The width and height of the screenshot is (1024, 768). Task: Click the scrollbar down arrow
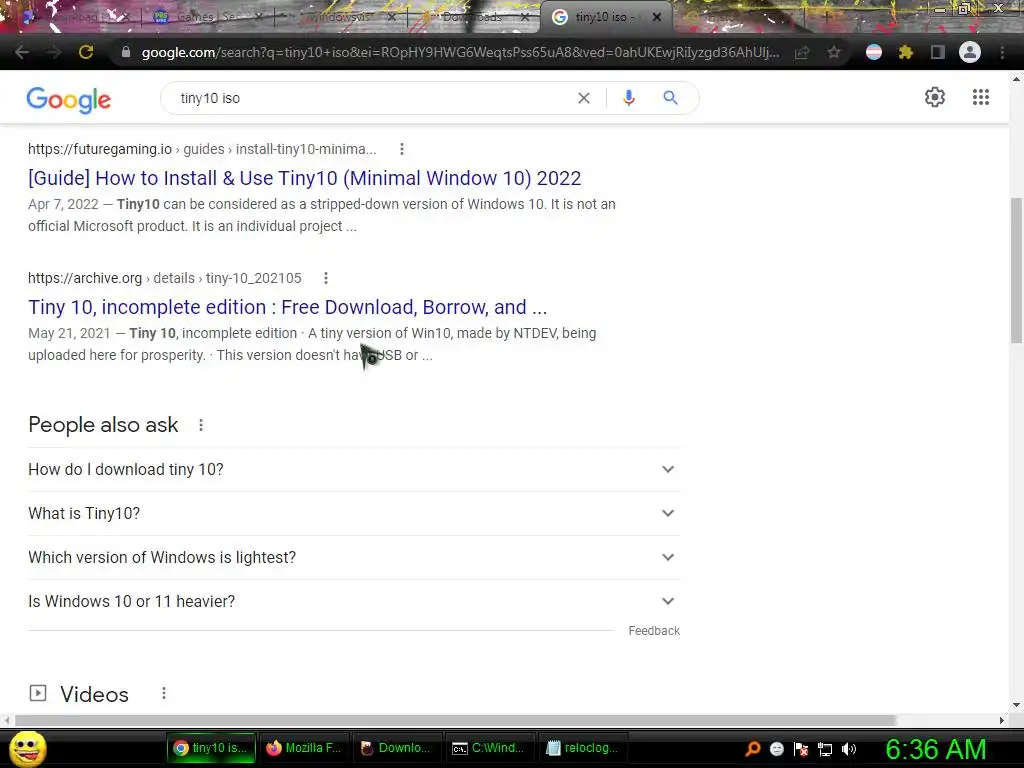point(1016,705)
